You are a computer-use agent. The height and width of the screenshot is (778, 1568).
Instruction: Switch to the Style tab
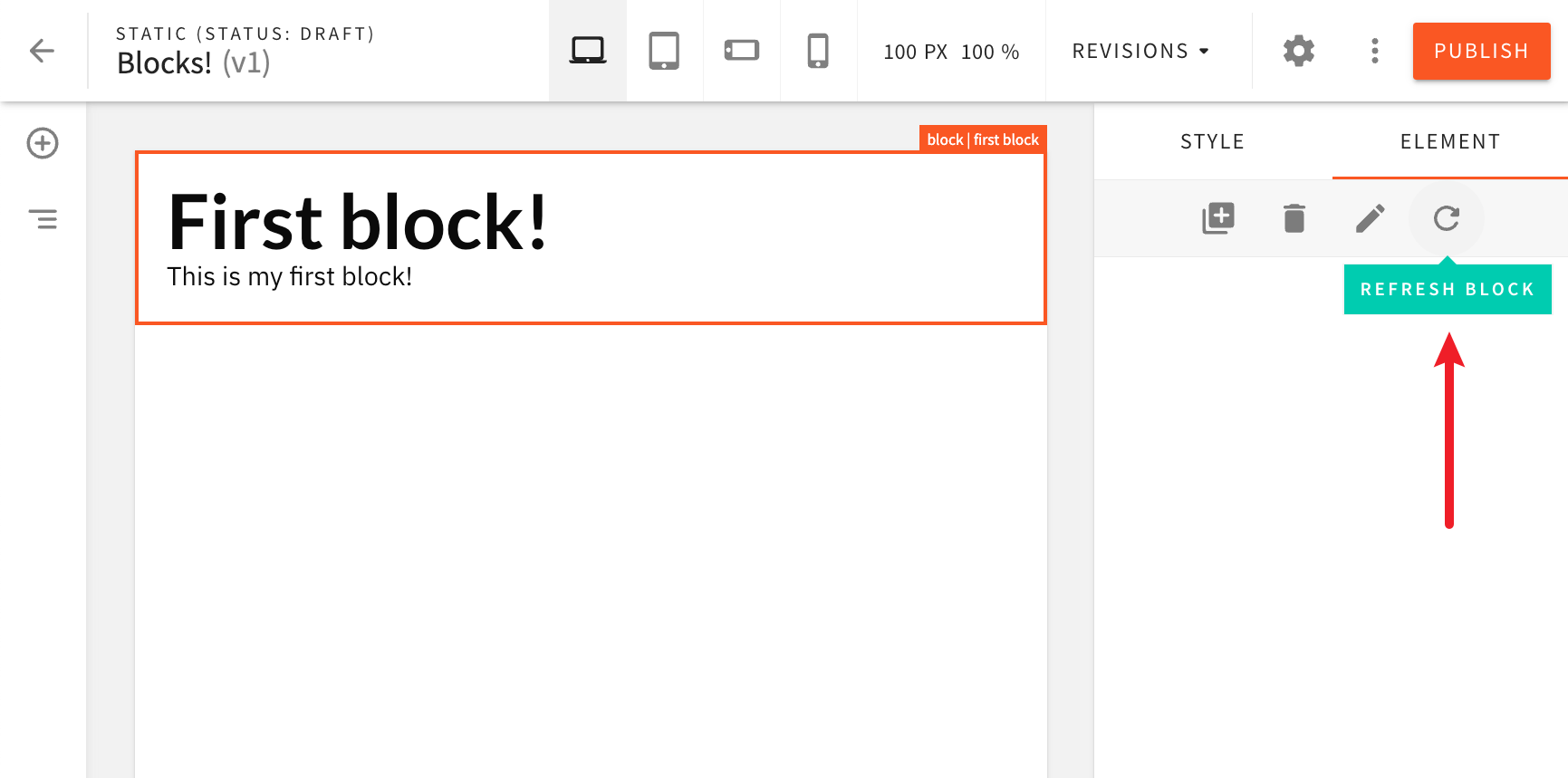pyautogui.click(x=1212, y=142)
